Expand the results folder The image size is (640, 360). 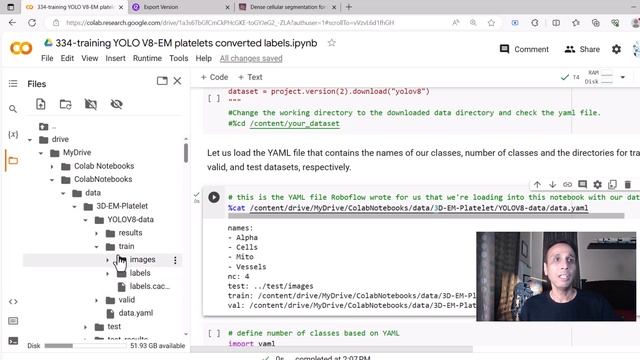coord(97,233)
